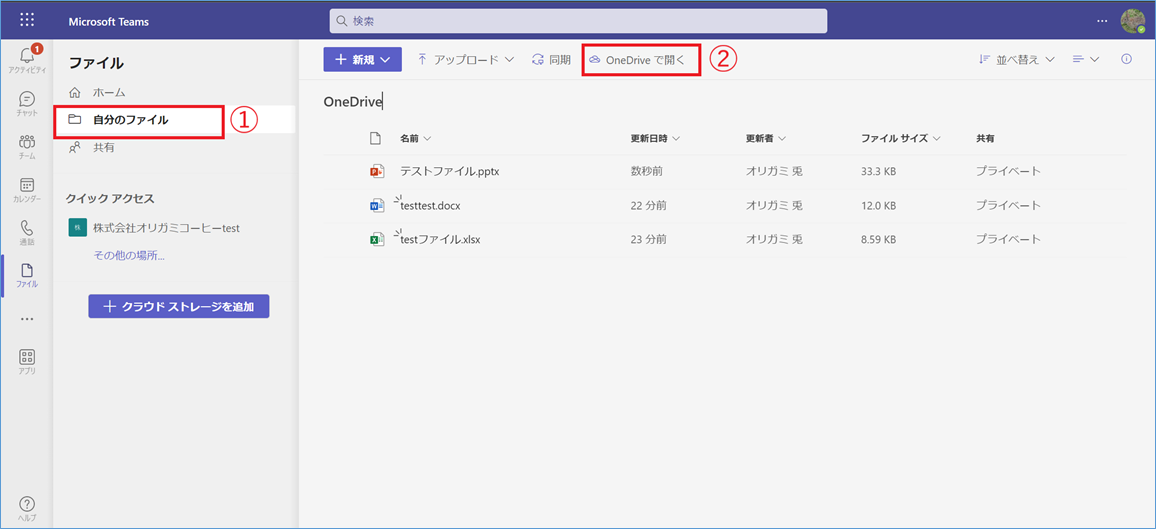Sort by 更新日時 column header

[x=655, y=139]
